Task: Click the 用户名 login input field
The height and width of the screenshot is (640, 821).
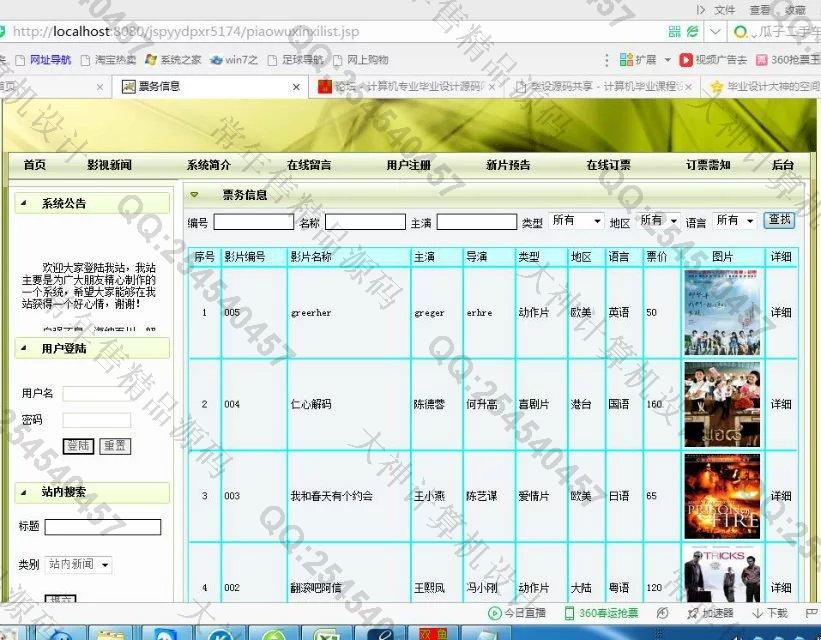Action: pyautogui.click(x=96, y=393)
